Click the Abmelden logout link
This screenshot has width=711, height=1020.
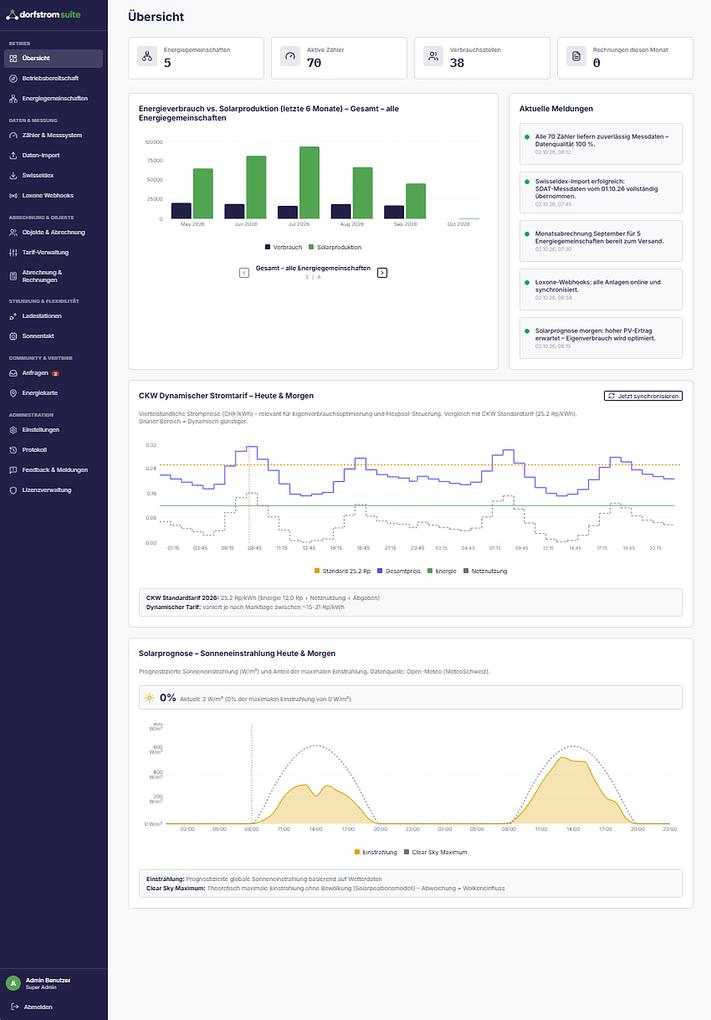coord(33,1007)
